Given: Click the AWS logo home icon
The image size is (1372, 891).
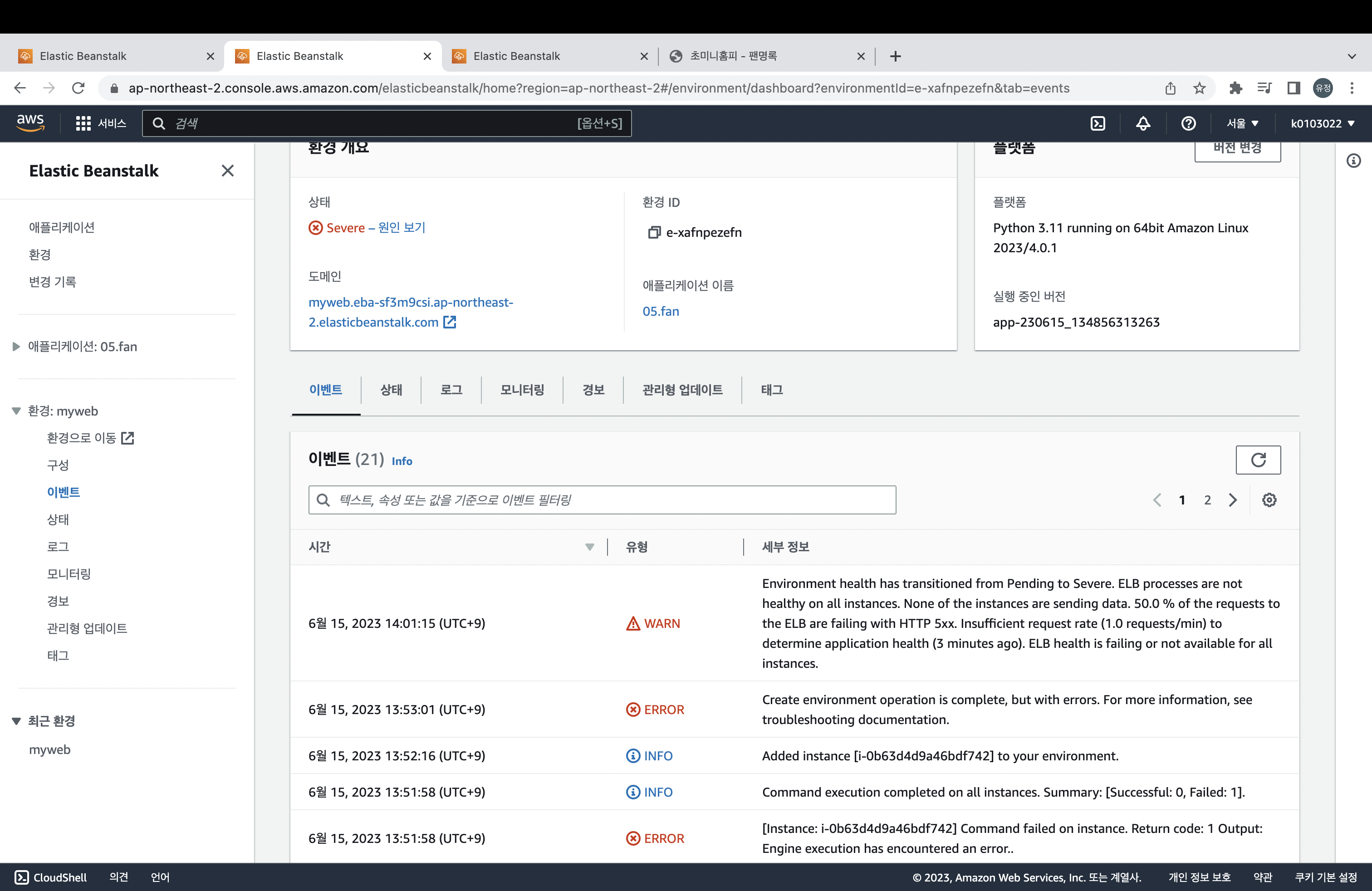Looking at the screenshot, I should [30, 123].
